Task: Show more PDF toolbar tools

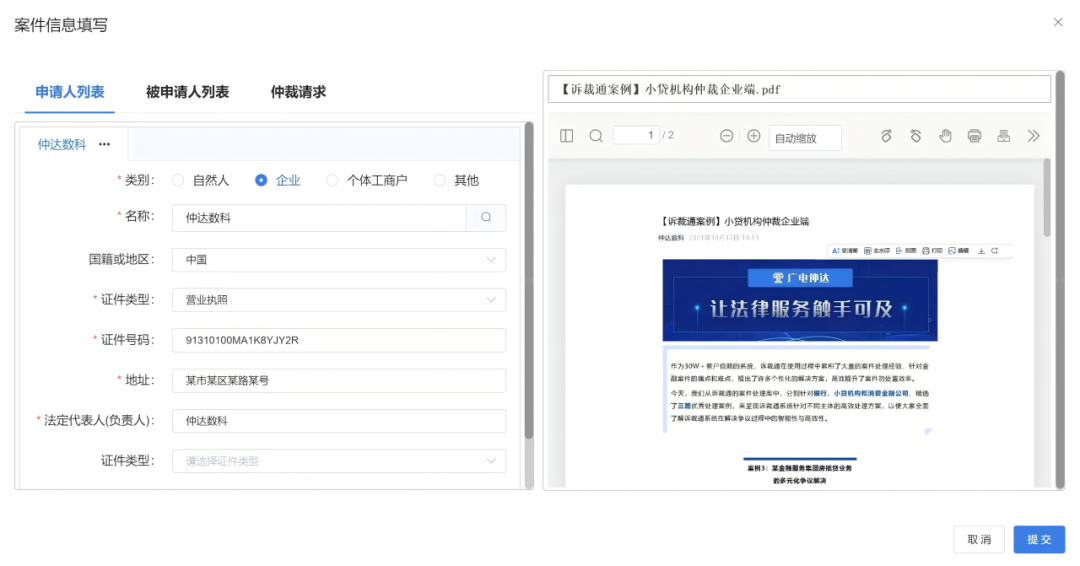Action: (1033, 136)
